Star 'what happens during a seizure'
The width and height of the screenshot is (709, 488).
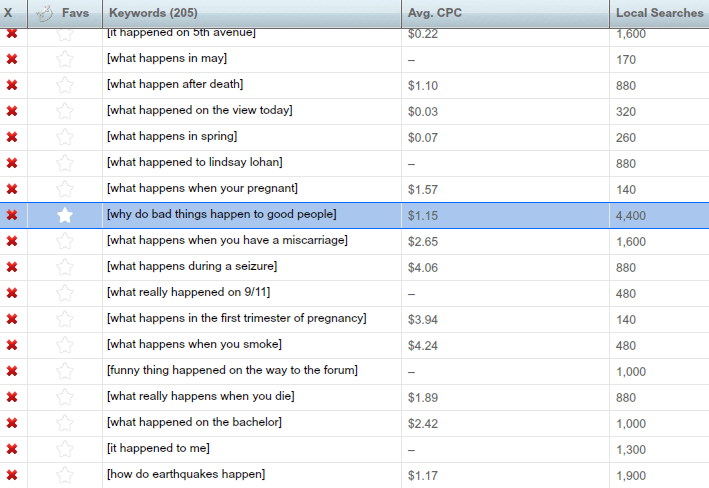pyautogui.click(x=65, y=267)
